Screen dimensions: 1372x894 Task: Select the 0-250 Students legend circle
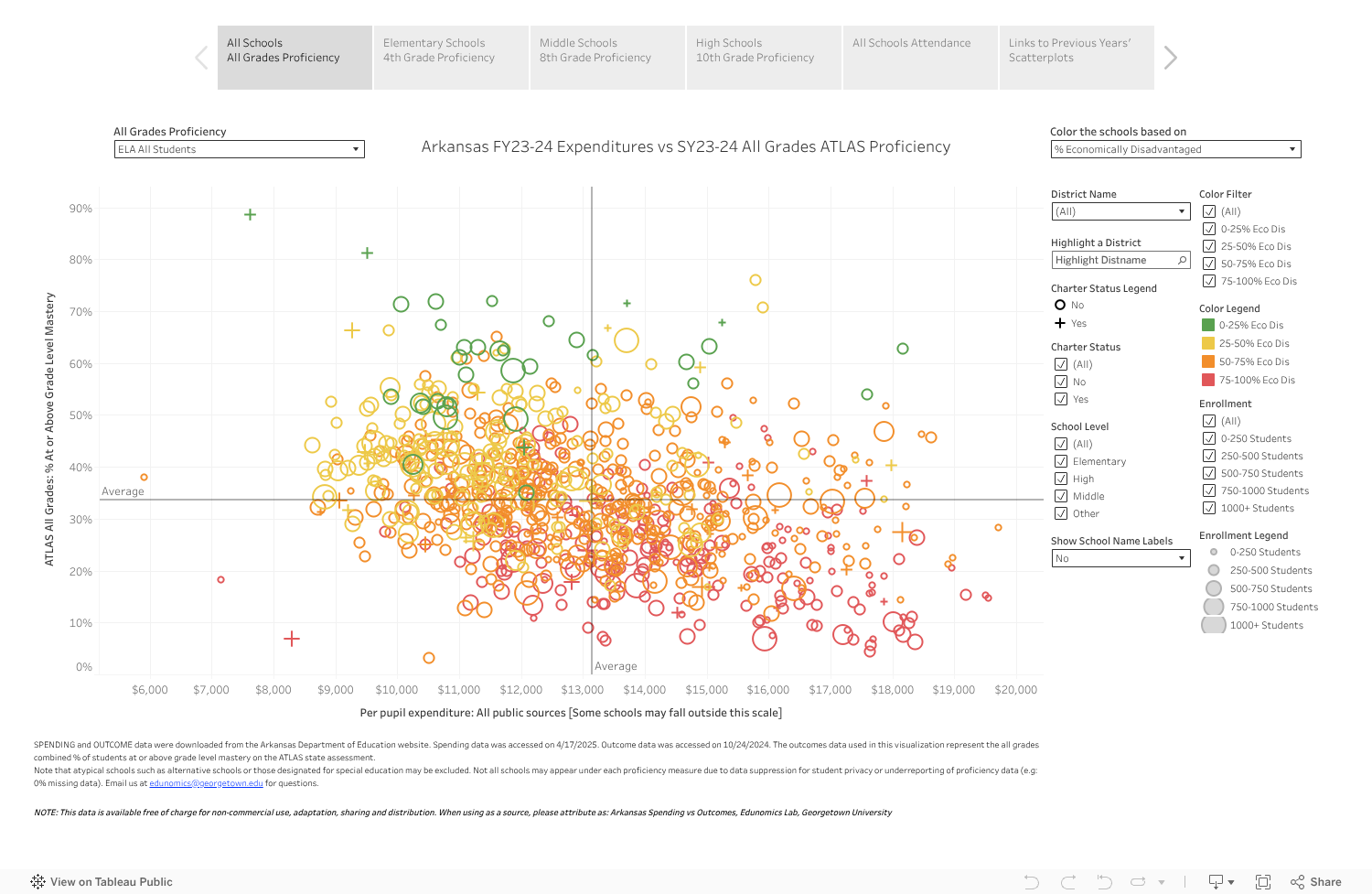1214,552
